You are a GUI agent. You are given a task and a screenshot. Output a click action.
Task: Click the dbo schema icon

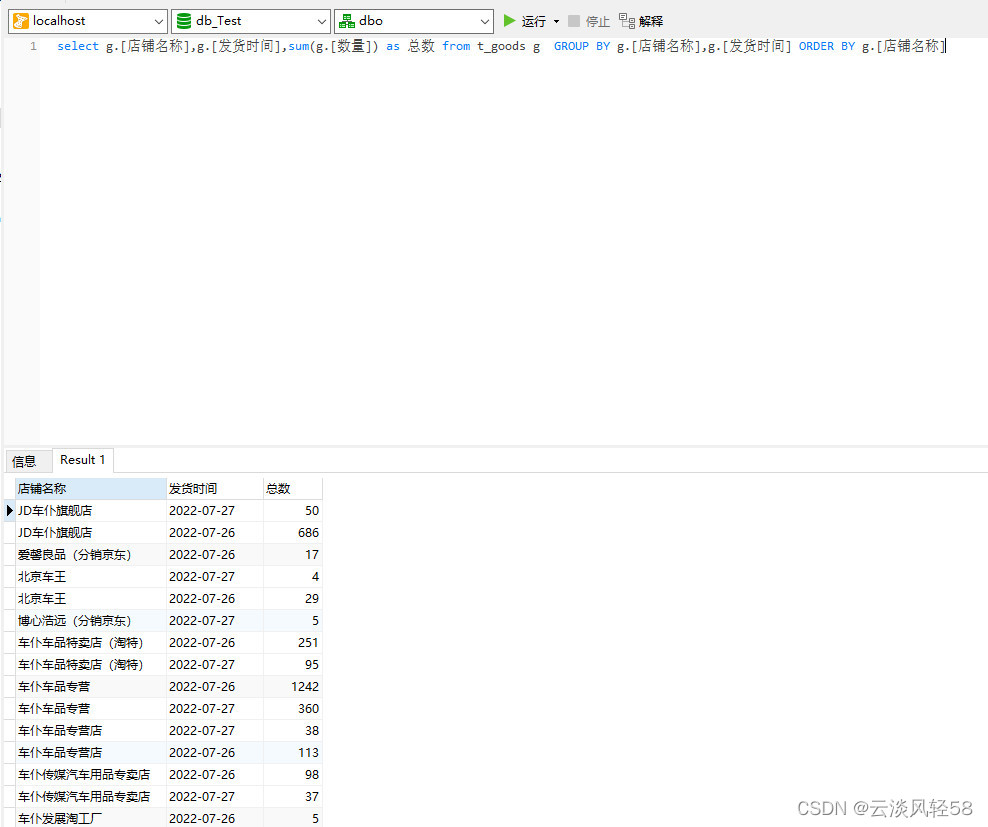(347, 21)
